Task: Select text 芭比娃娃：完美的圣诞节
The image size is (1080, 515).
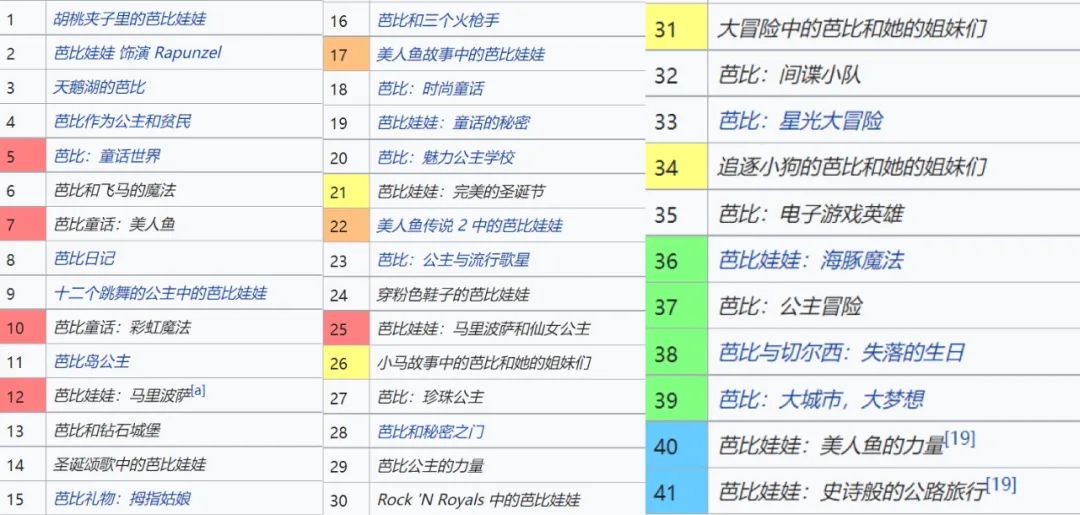Action: click(x=461, y=192)
